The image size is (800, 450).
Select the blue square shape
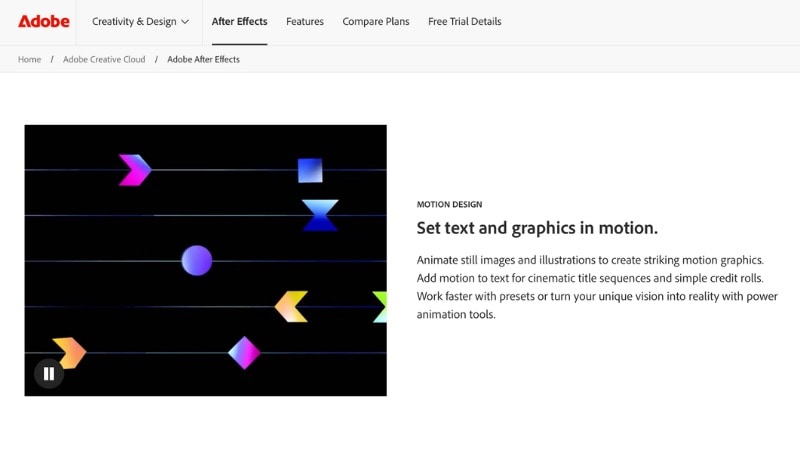(x=310, y=170)
